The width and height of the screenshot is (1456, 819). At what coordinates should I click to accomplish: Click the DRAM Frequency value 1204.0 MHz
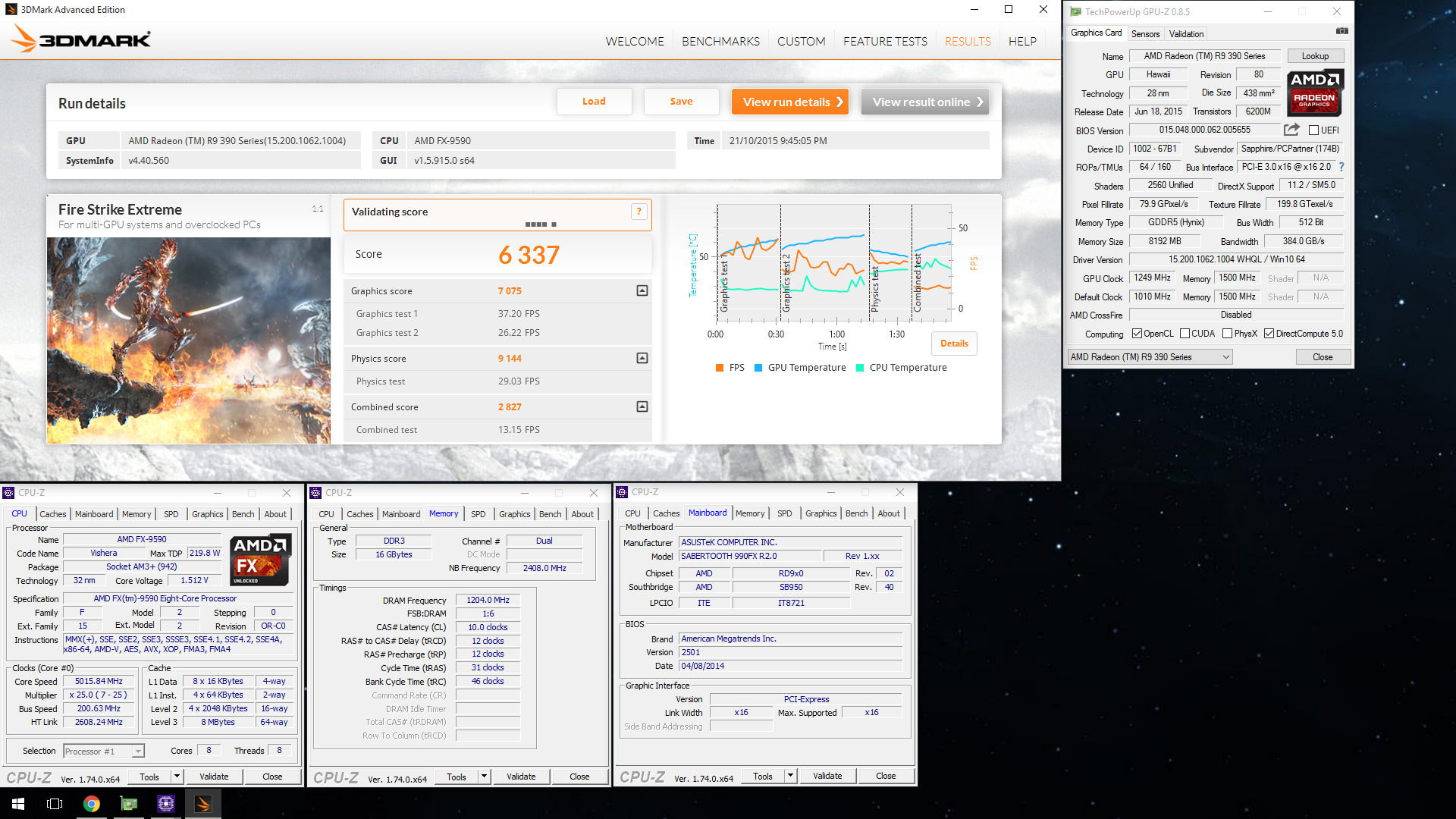pyautogui.click(x=488, y=600)
